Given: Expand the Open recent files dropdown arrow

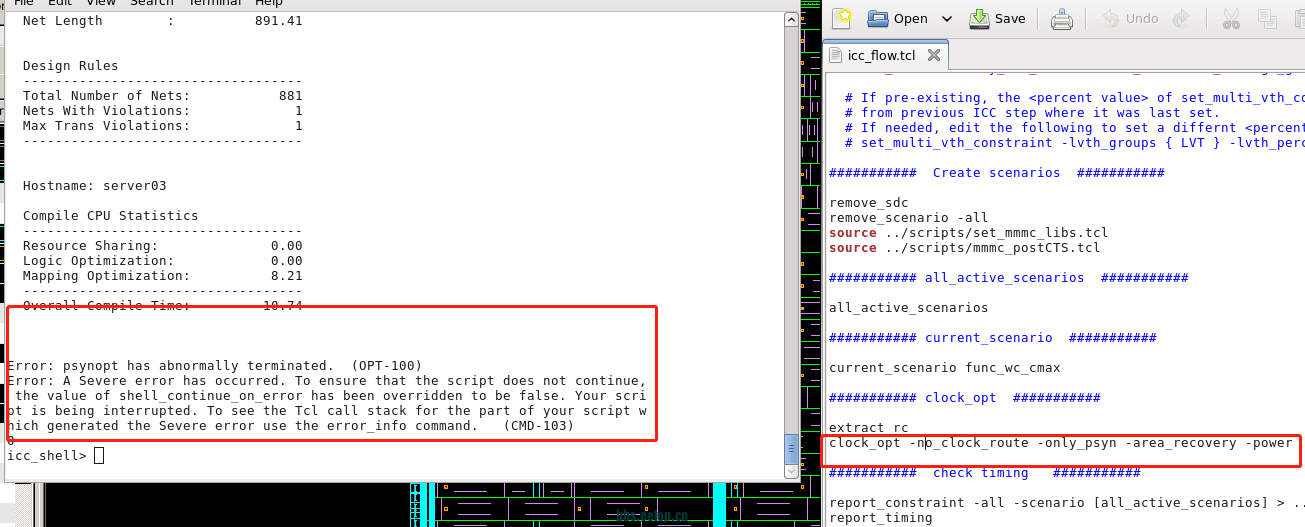Looking at the screenshot, I should 947,18.
